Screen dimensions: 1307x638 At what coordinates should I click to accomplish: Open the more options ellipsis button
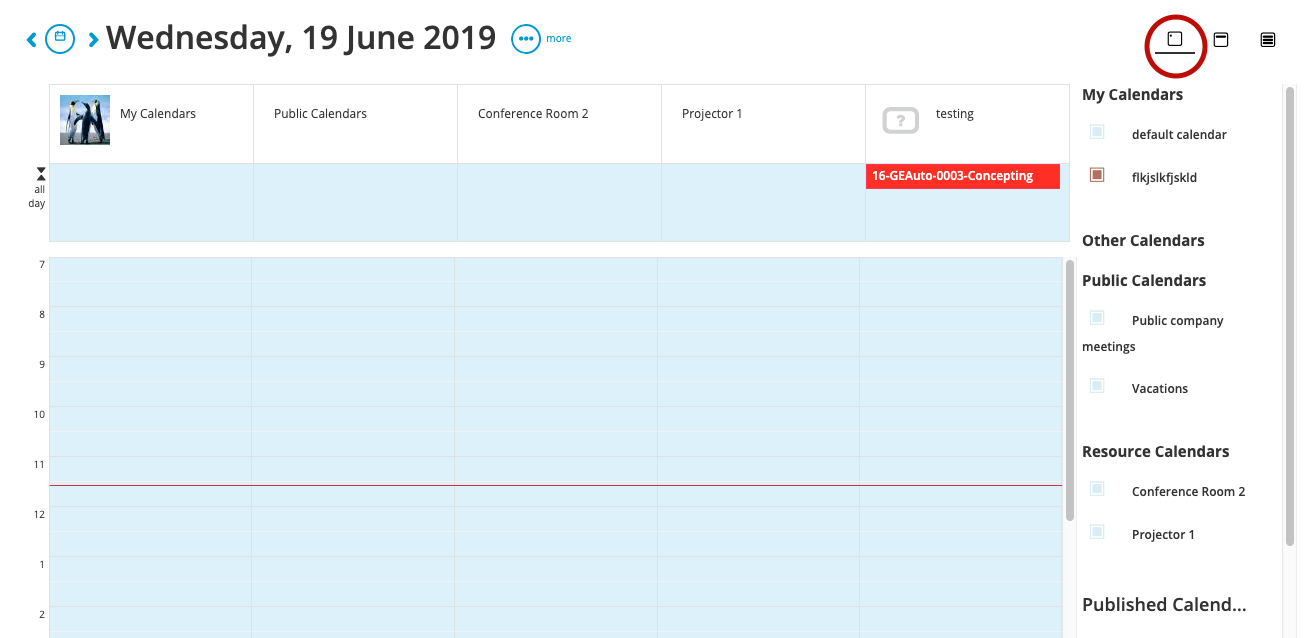[x=526, y=39]
